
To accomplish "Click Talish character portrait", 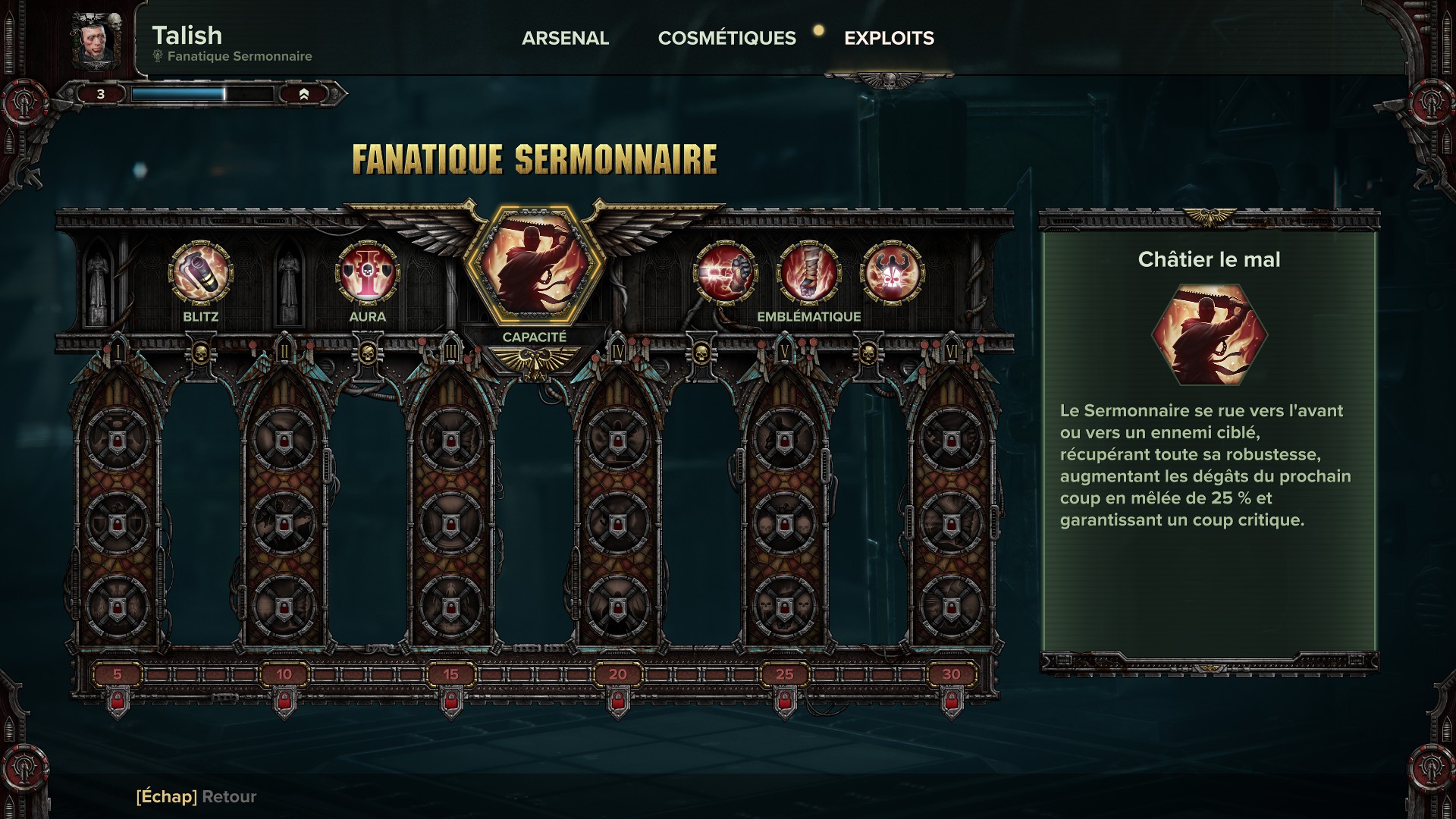I will coord(96,39).
